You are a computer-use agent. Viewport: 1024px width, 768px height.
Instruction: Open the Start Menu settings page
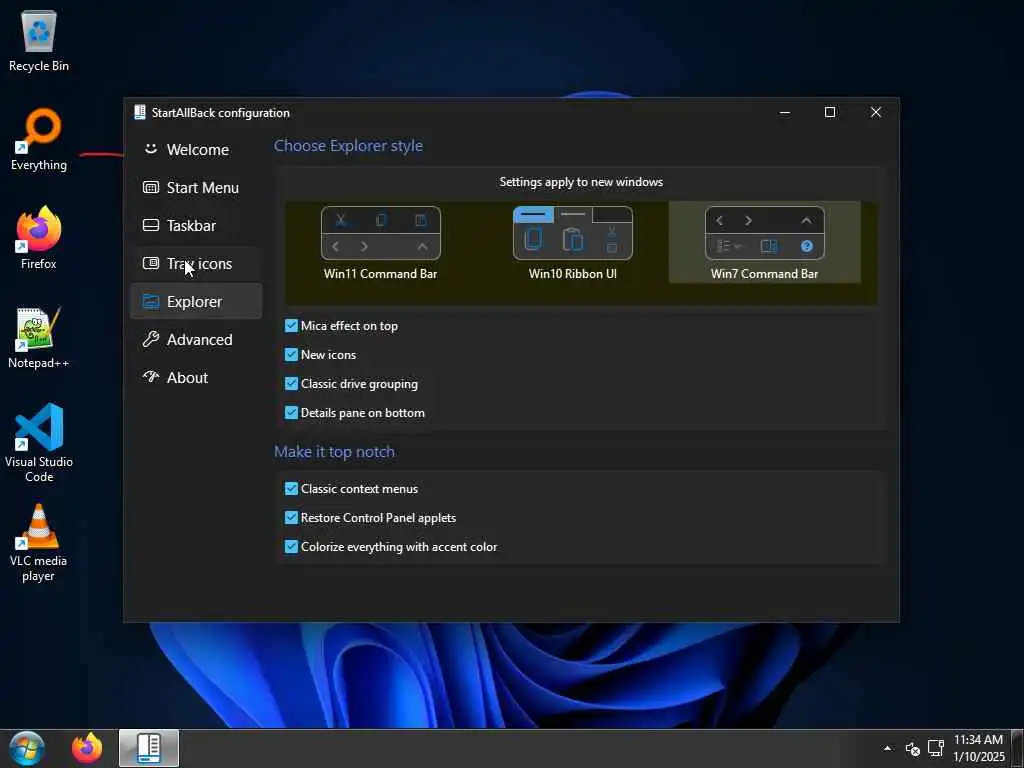(x=196, y=187)
